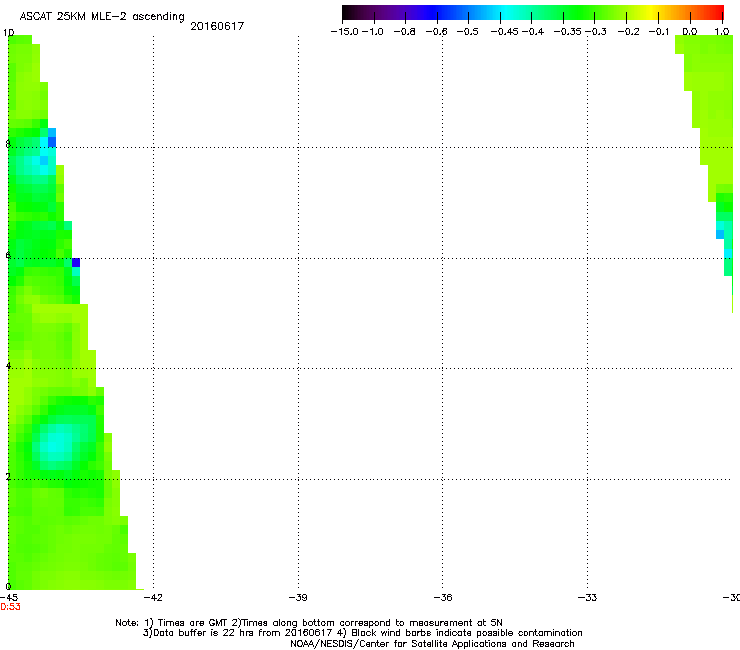Click the latitude label 4 on left axis
The height and width of the screenshot is (650, 740).
(8, 366)
